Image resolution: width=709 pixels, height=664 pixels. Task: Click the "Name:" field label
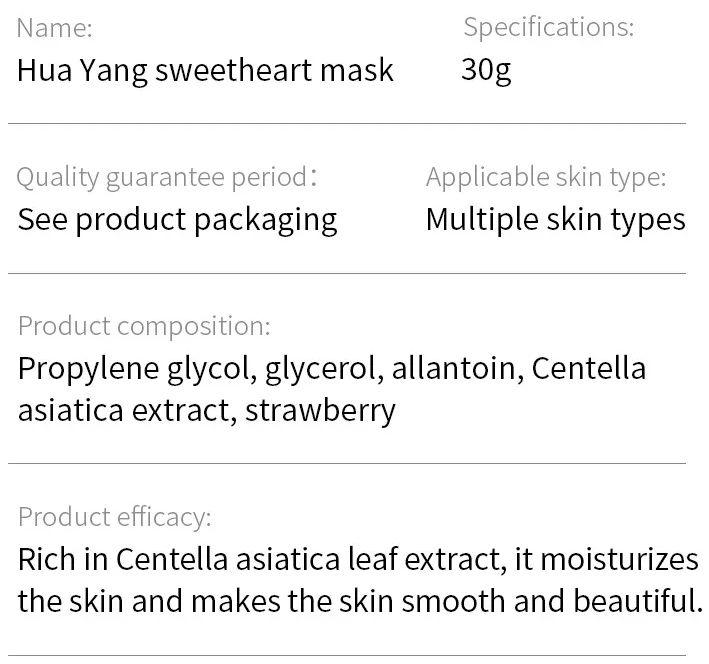[55, 28]
